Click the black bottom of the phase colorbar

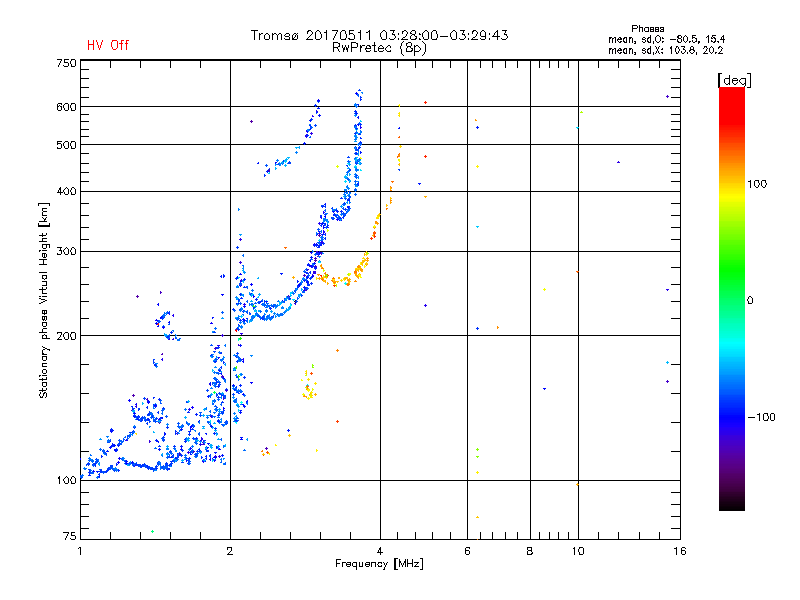pyautogui.click(x=732, y=503)
